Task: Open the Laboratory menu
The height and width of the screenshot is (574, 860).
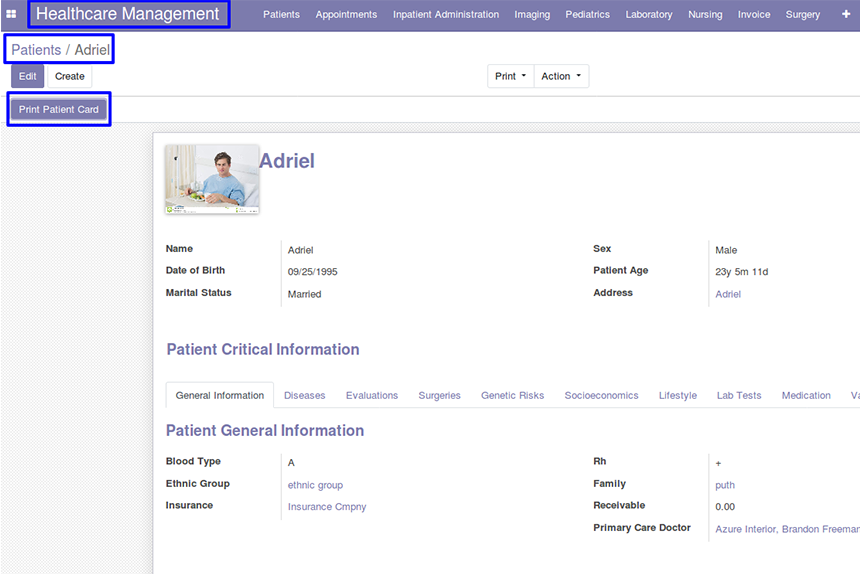Action: point(649,15)
